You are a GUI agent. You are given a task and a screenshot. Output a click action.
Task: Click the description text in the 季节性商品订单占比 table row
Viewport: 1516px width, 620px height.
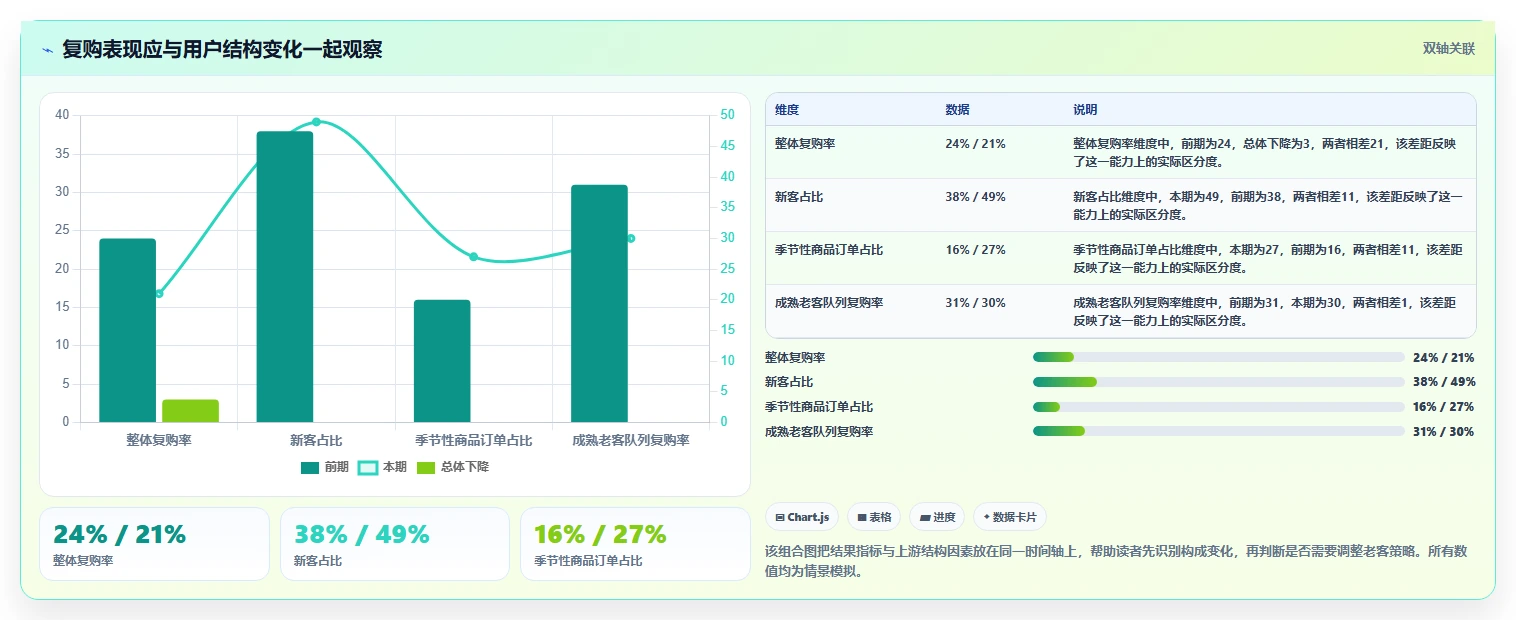click(x=1268, y=259)
